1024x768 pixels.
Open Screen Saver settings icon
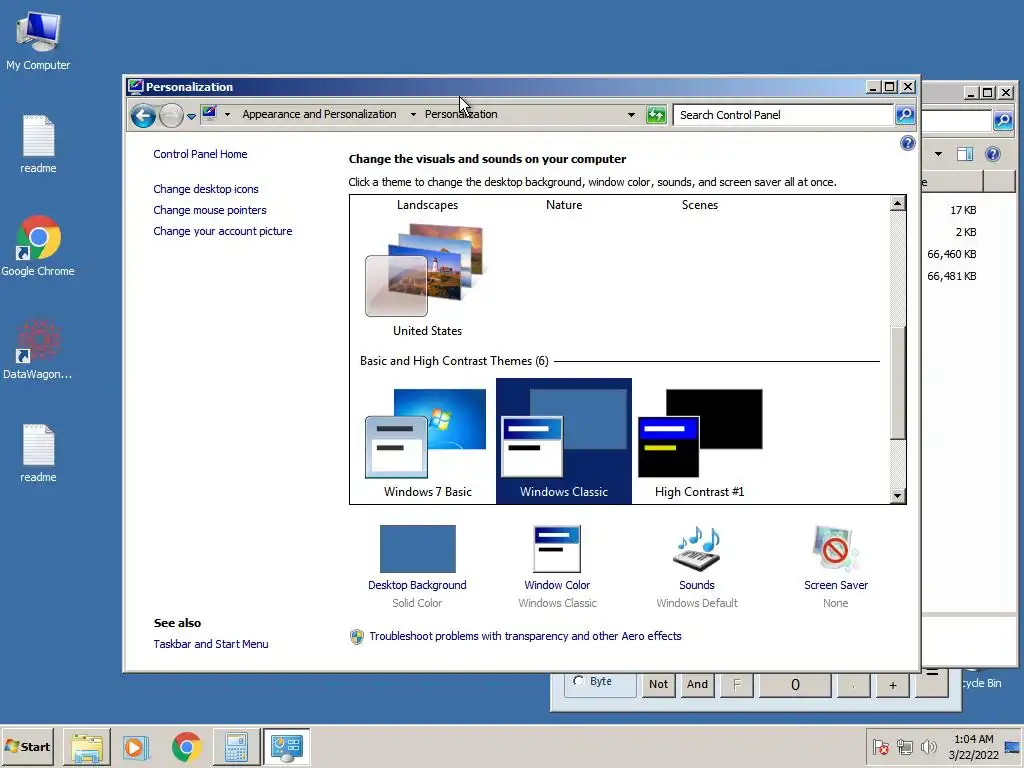click(835, 549)
